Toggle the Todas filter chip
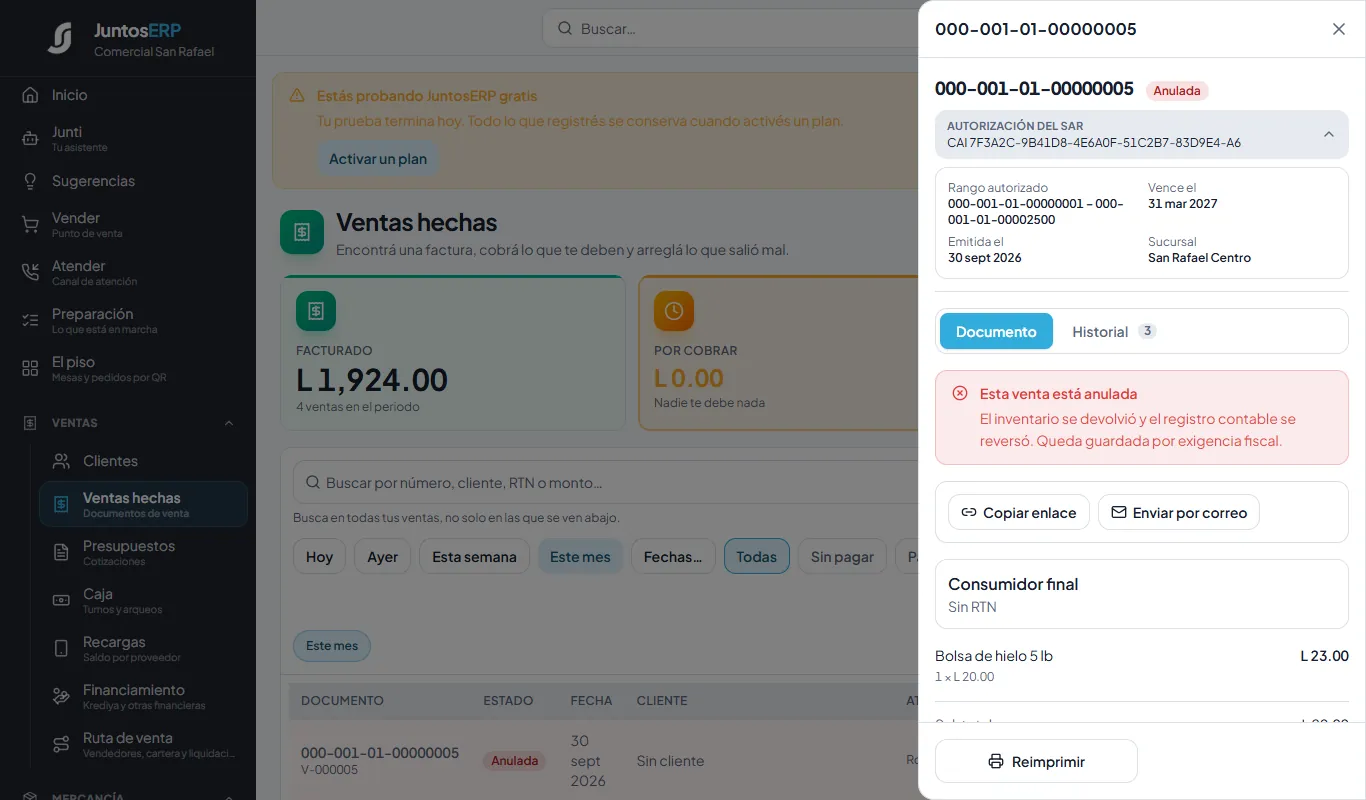This screenshot has width=1366, height=800. (756, 557)
